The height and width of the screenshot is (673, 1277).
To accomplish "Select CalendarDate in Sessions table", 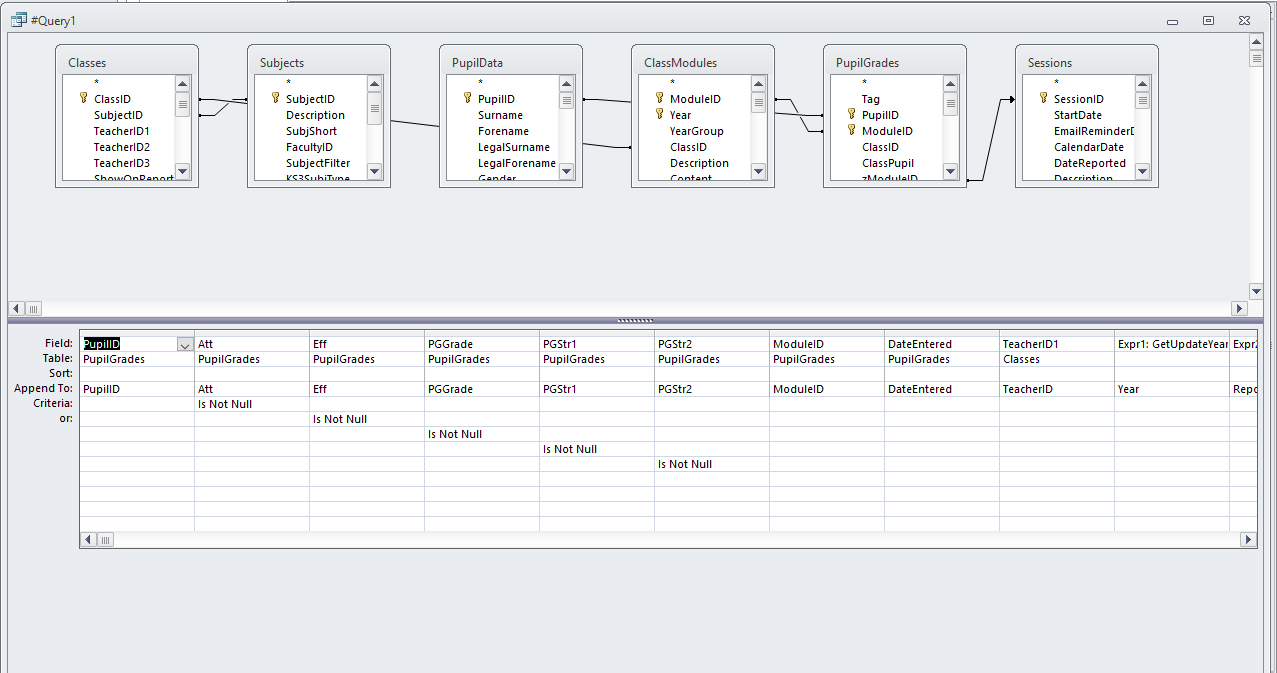I will tap(1089, 147).
